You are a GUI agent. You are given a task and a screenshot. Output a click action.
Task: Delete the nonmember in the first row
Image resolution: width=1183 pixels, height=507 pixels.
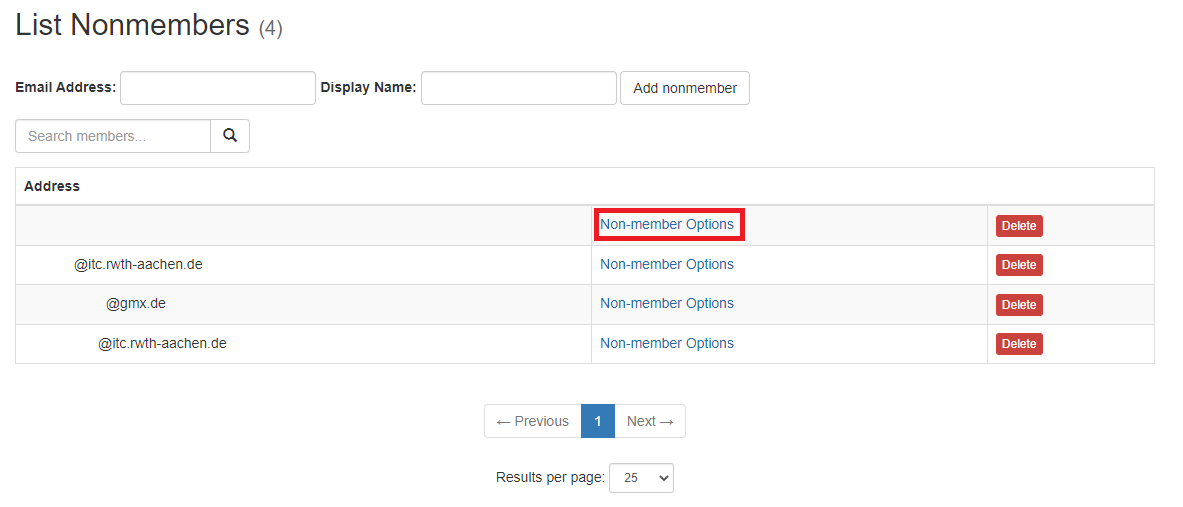click(1018, 226)
